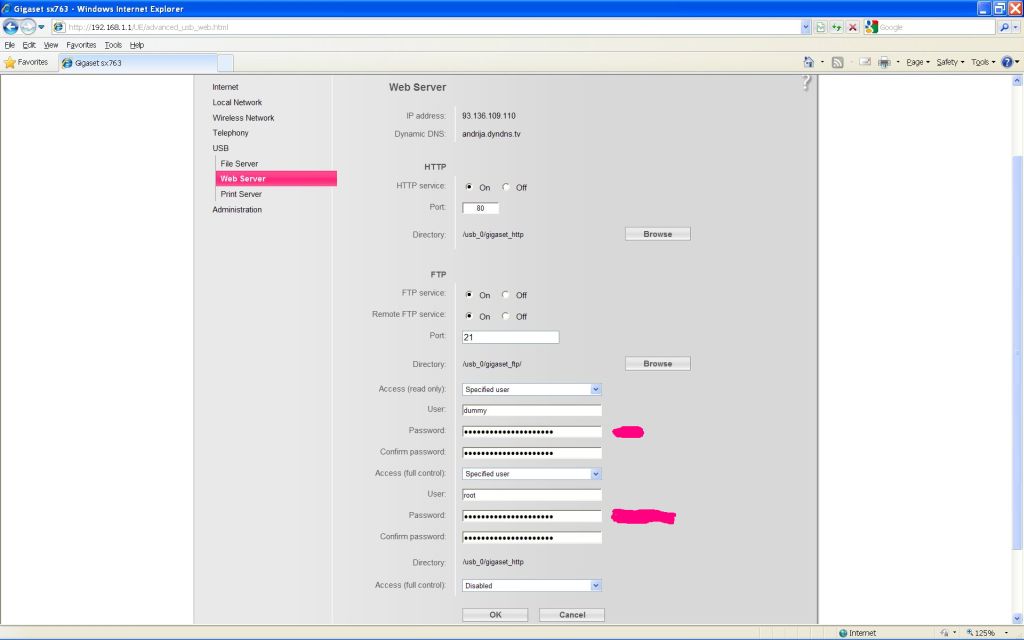Viewport: 1024px width, 640px height.
Task: Select the Gigaset sx763 browser tab
Action: point(138,63)
